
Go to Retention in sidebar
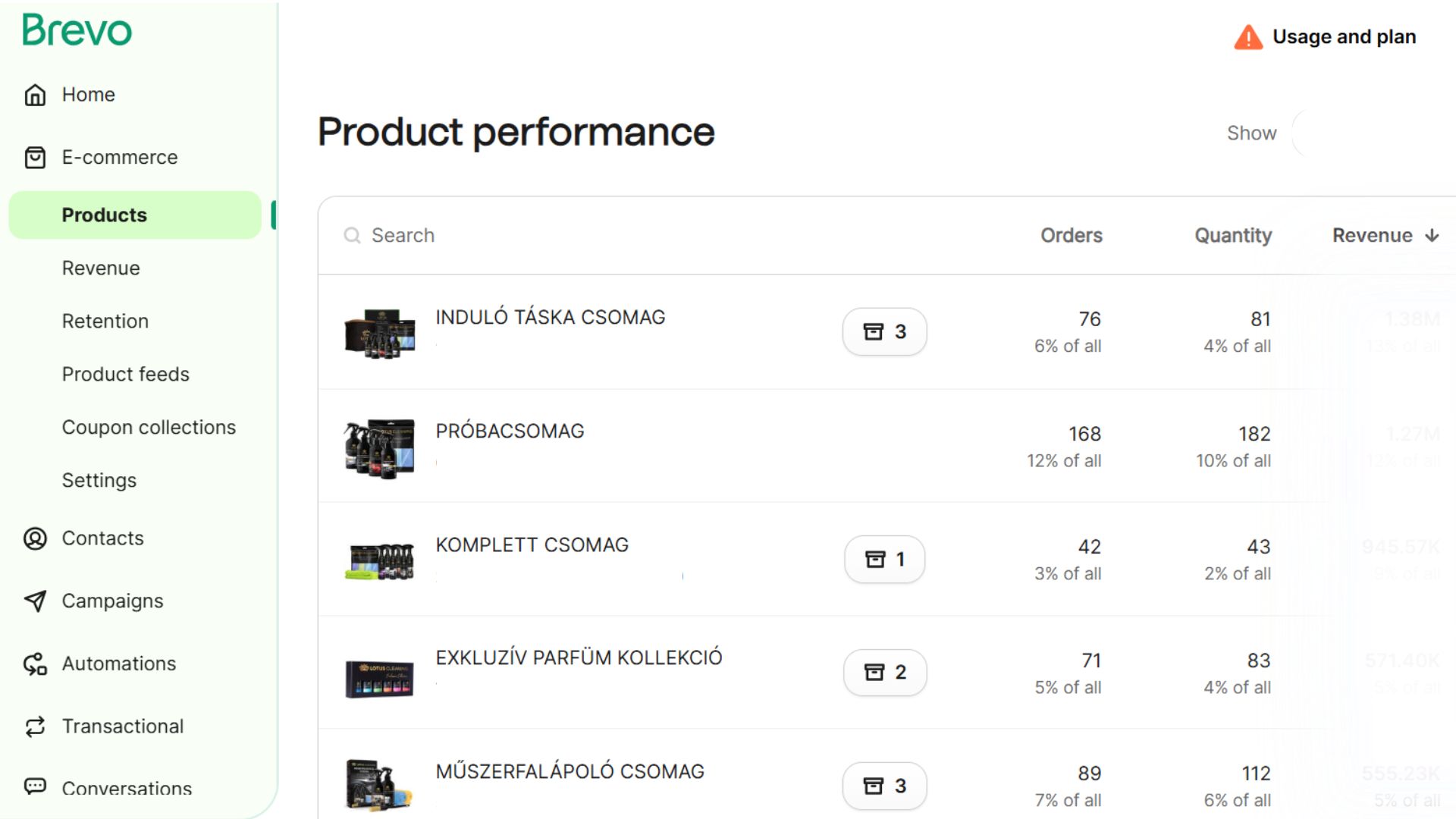click(105, 322)
